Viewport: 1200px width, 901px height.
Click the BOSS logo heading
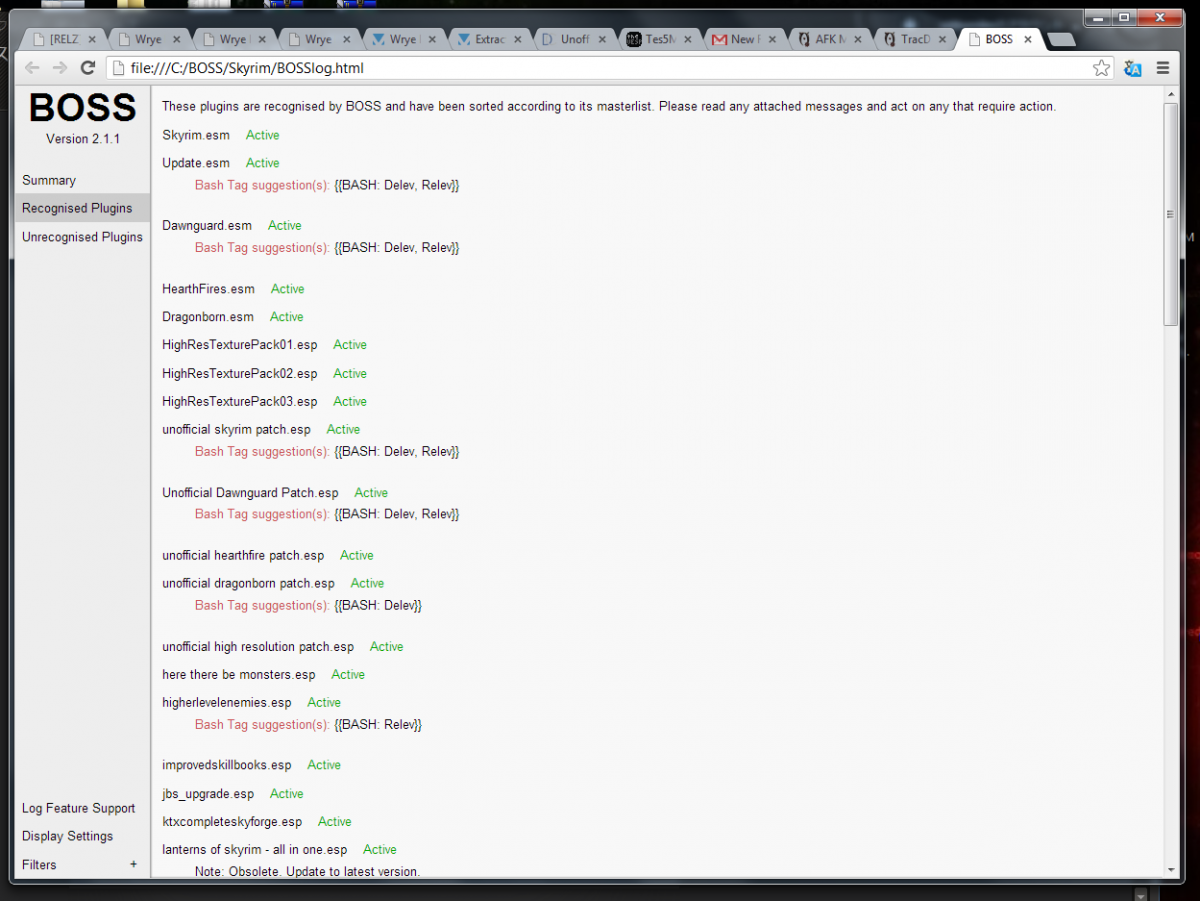(82, 108)
